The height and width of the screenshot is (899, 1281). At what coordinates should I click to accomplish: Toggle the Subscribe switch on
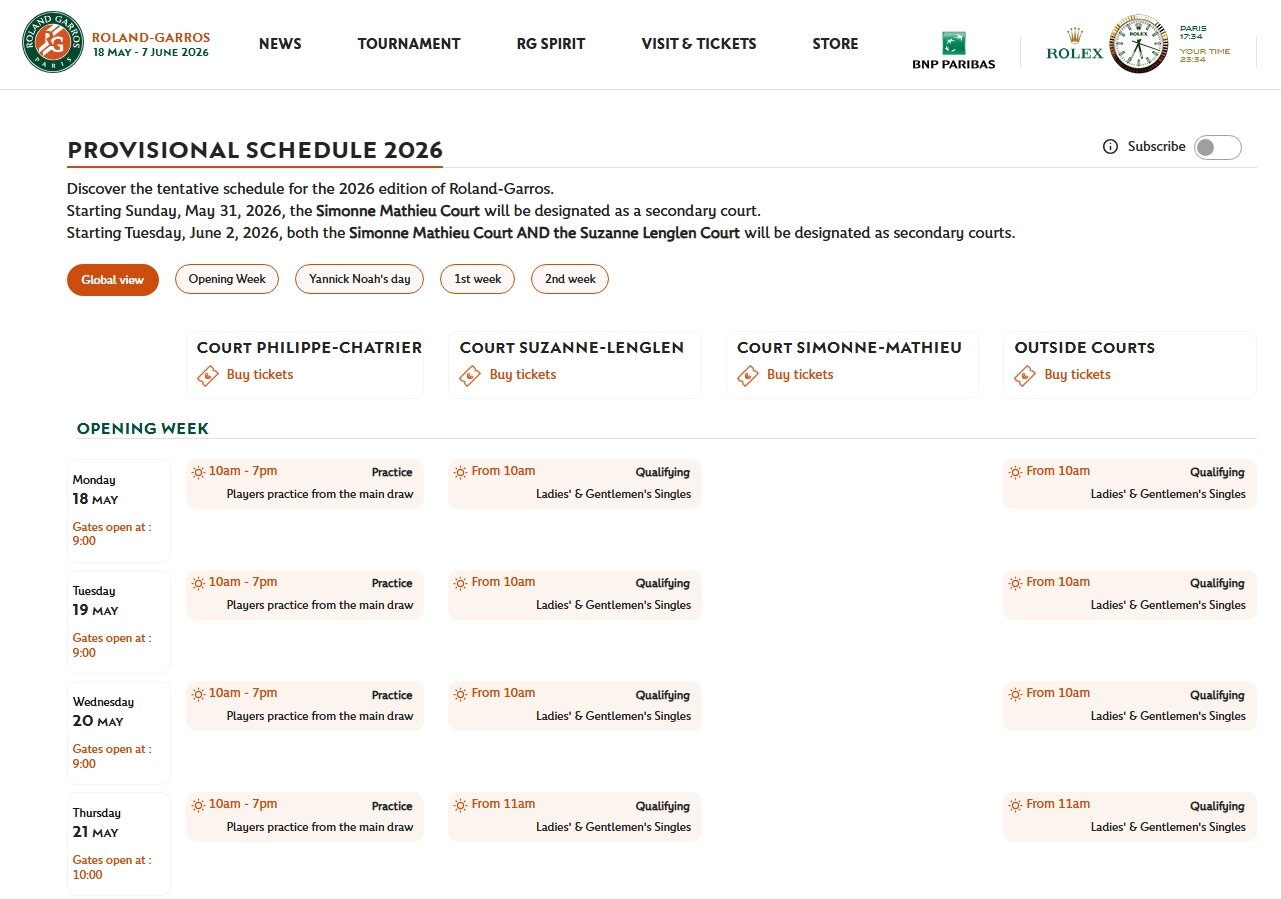(x=1217, y=147)
